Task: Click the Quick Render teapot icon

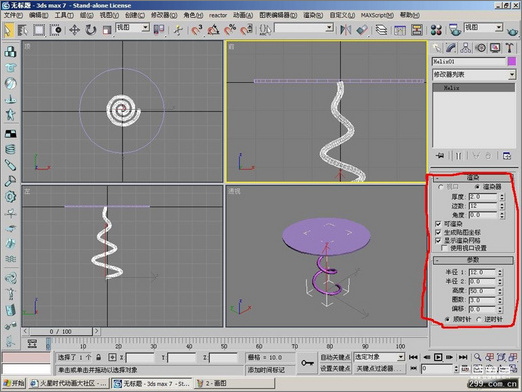Action: (512, 31)
